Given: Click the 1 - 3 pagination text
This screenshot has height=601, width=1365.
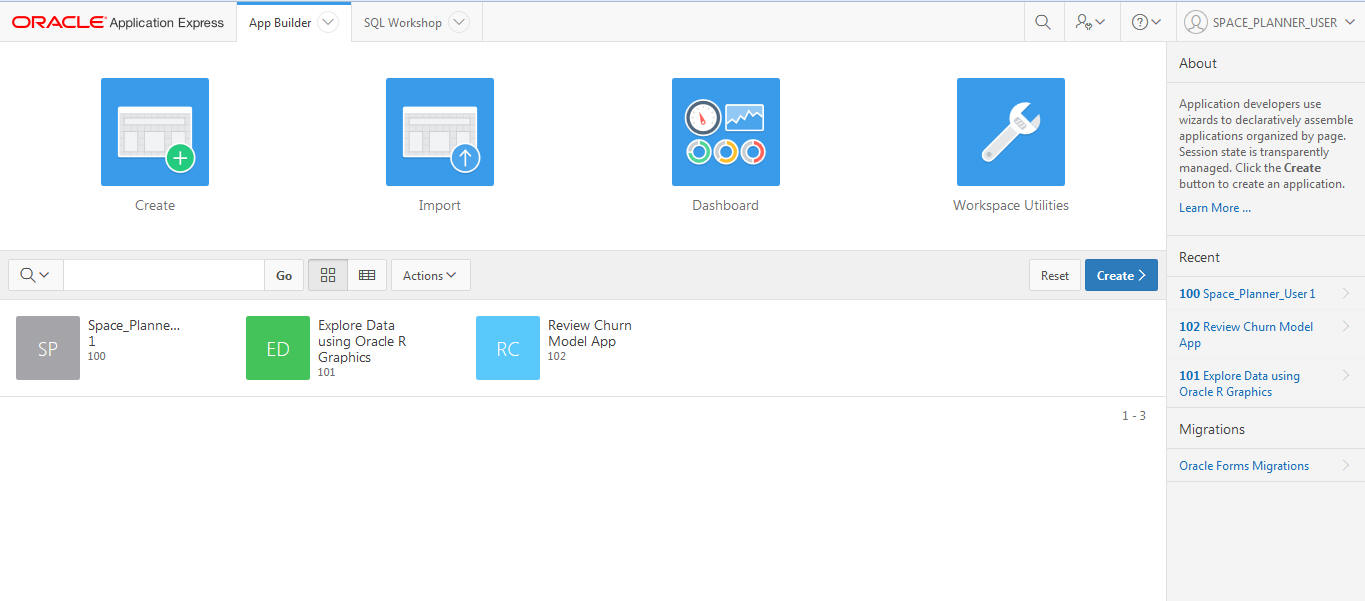Looking at the screenshot, I should pyautogui.click(x=1134, y=415).
